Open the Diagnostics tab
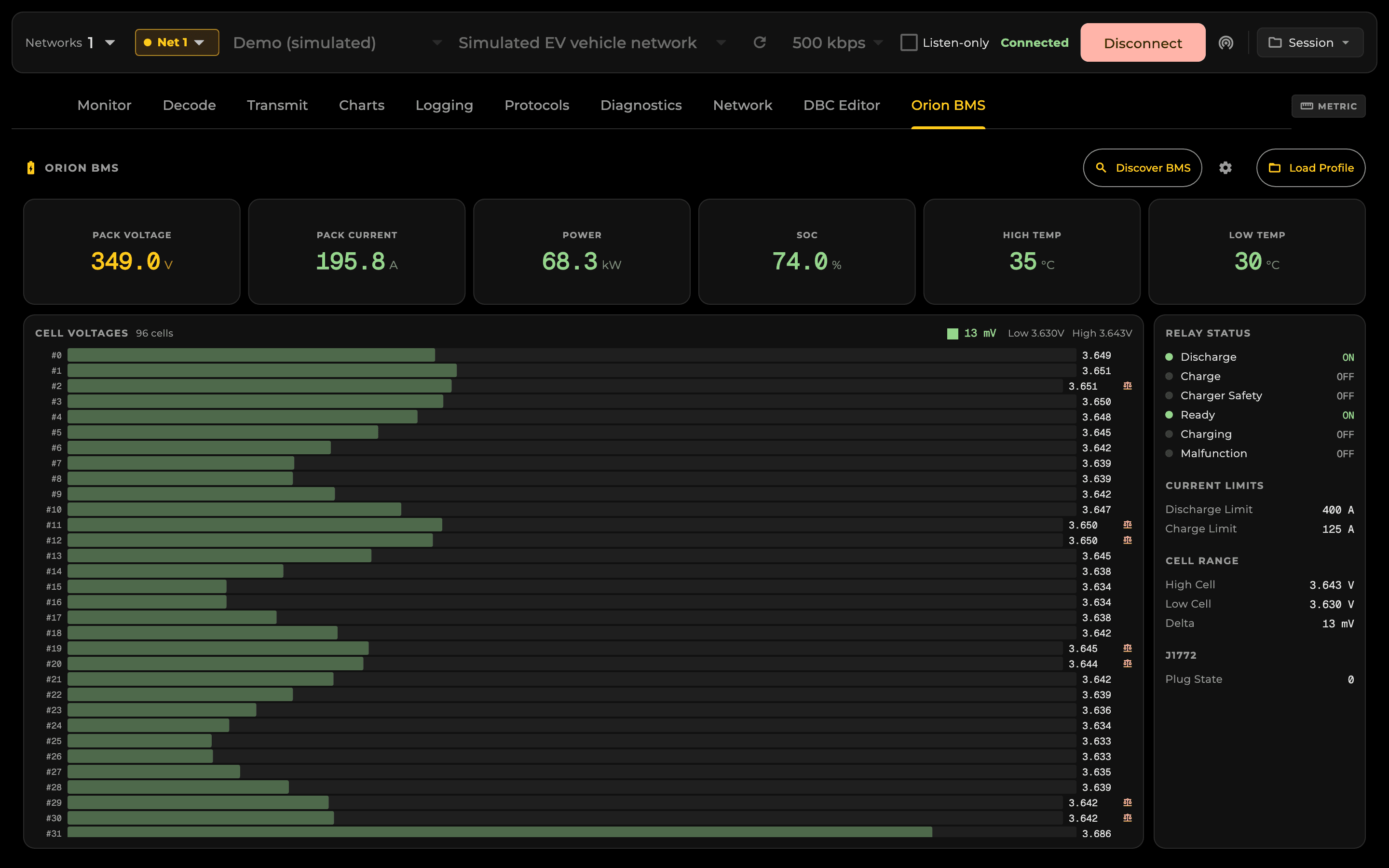This screenshot has height=868, width=1389. 641,105
